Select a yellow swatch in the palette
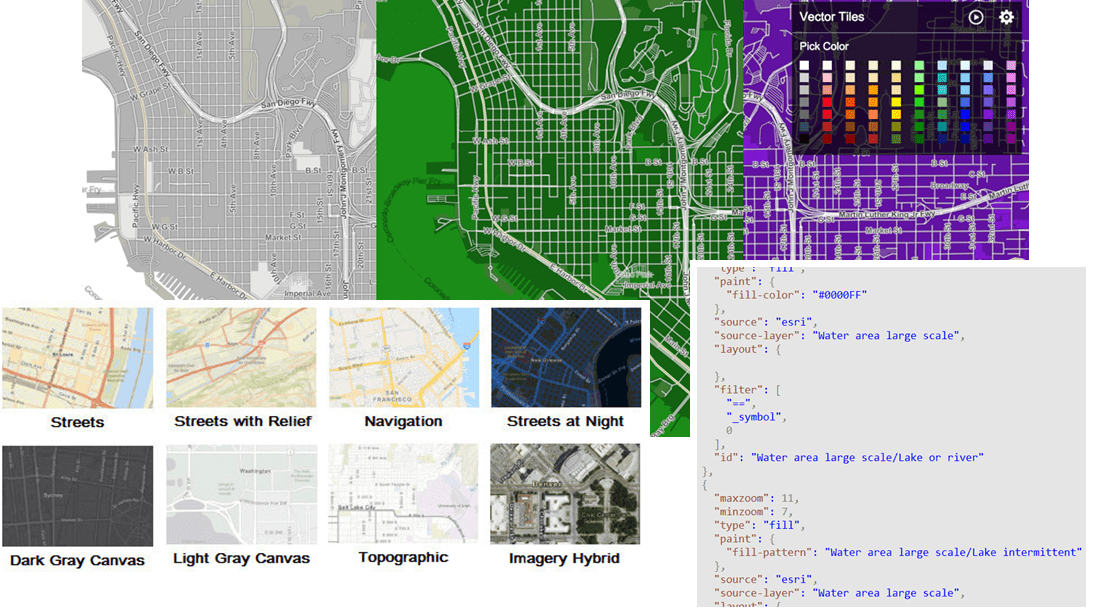 click(897, 101)
